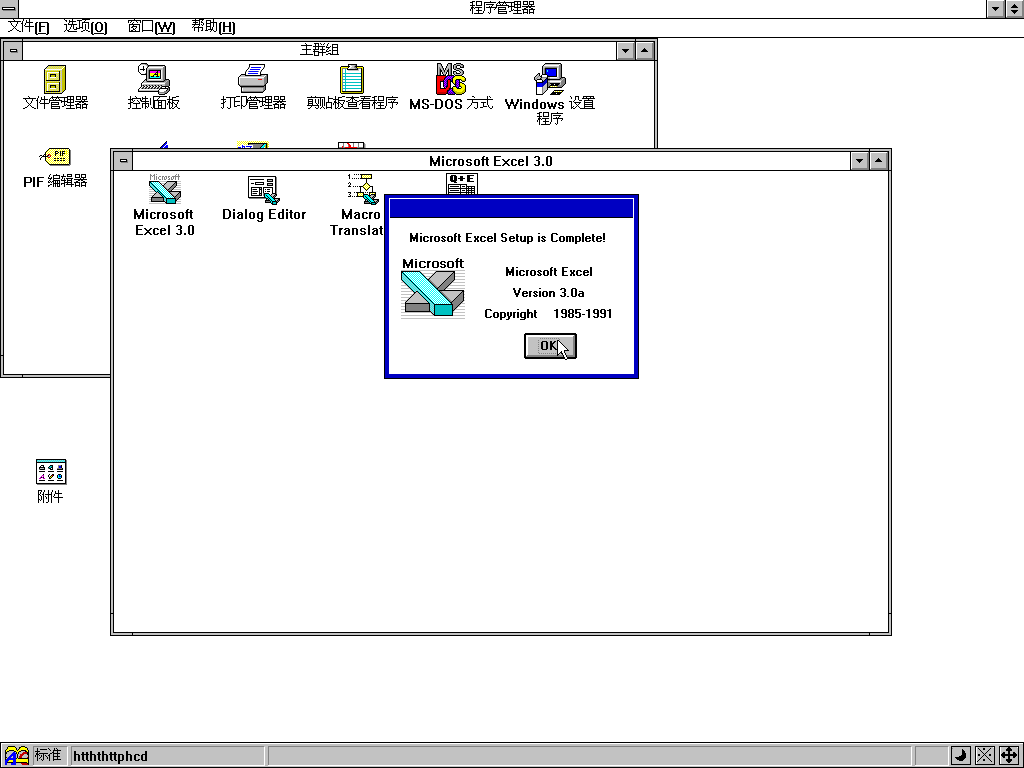This screenshot has width=1024, height=768.
Task: Open the 文件管理器 (File Manager) icon
Action: [x=55, y=79]
